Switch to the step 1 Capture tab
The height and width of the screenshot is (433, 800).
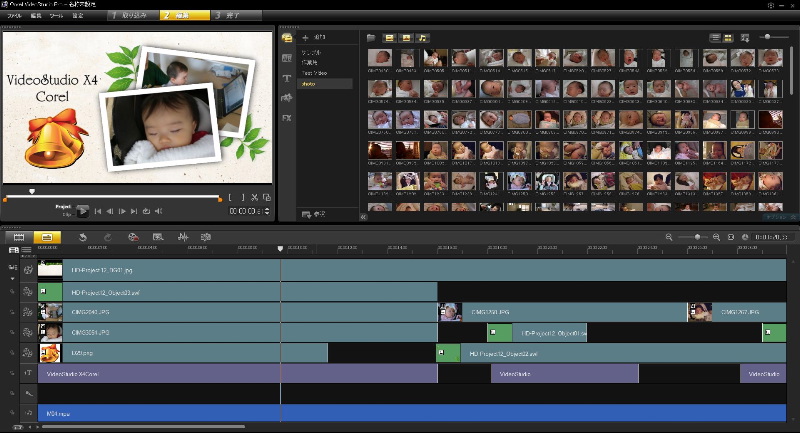tap(131, 16)
